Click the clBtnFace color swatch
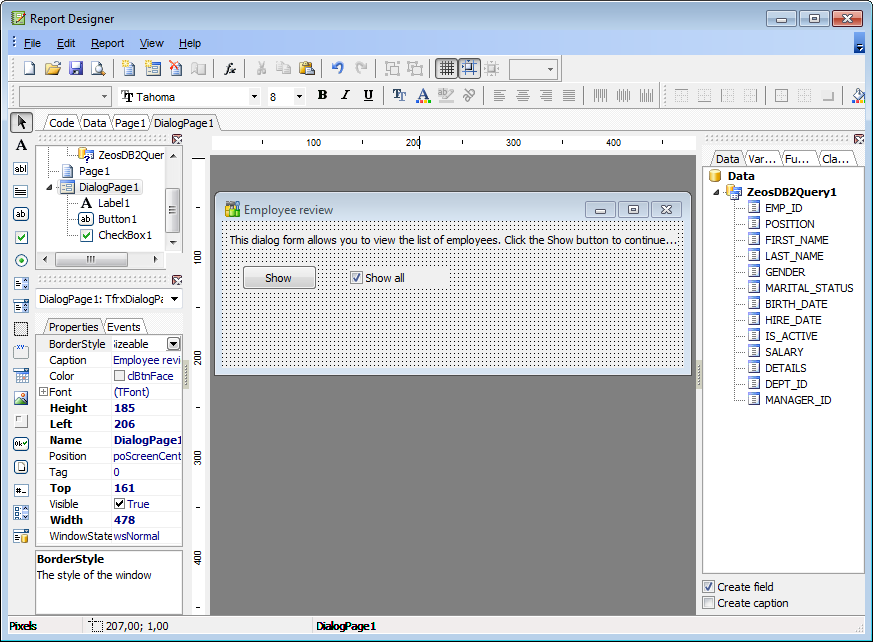This screenshot has width=873, height=642. coord(119,376)
